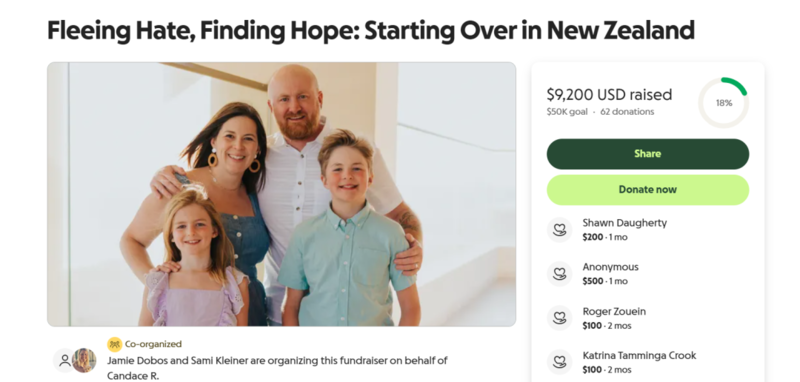This screenshot has height=382, width=800.
Task: Click the $9,200 USD raised amount
Action: pos(609,94)
